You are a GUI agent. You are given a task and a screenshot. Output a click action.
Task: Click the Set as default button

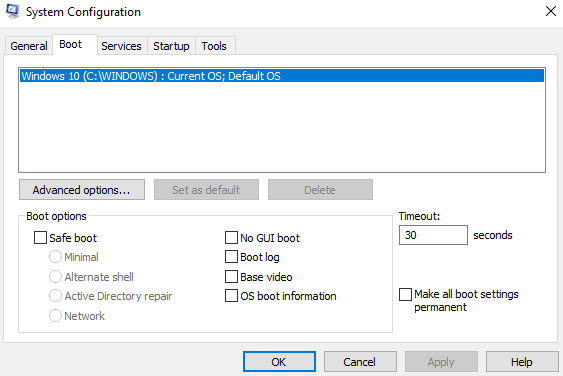click(206, 190)
